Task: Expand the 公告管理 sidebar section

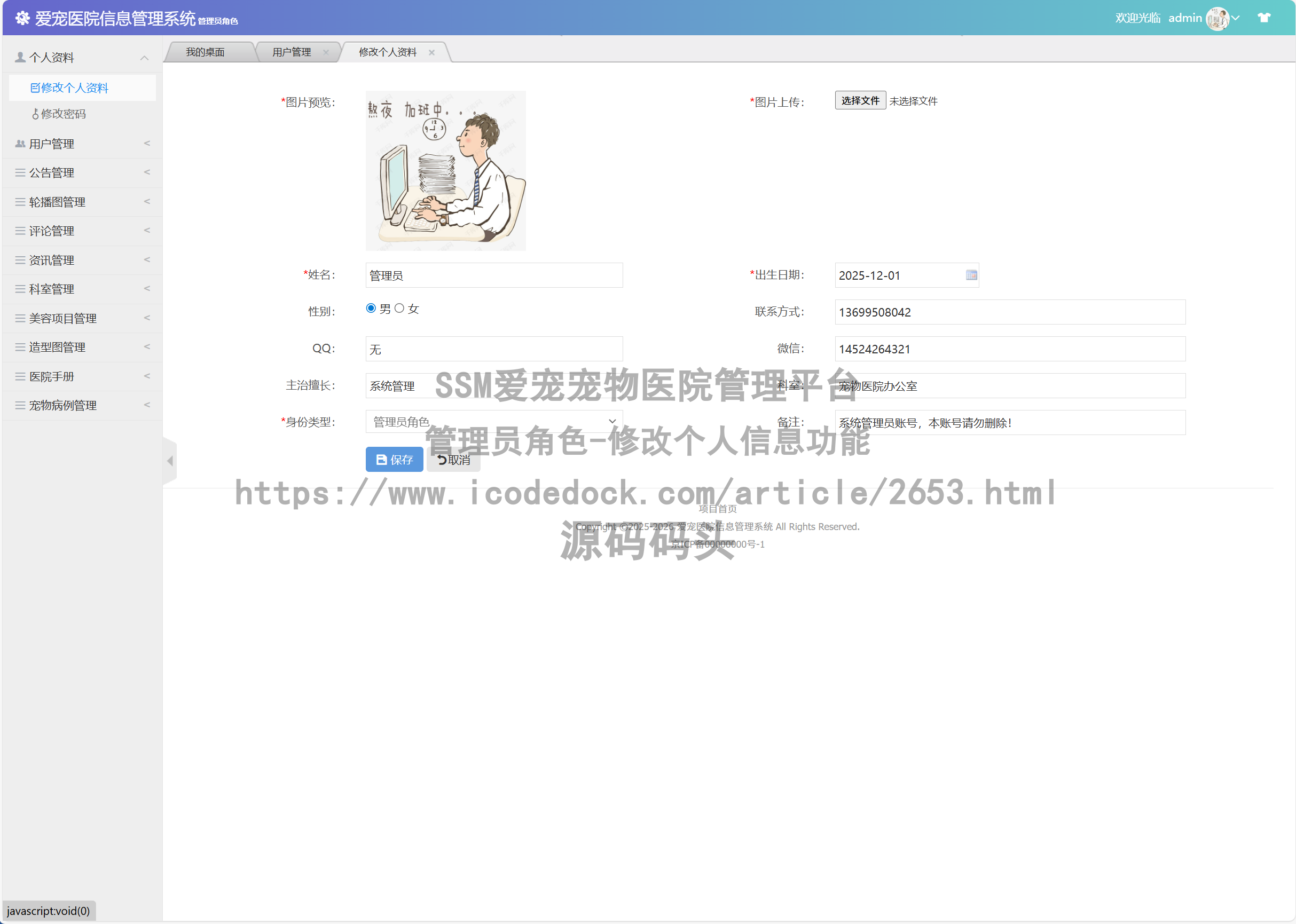Action: coord(51,172)
